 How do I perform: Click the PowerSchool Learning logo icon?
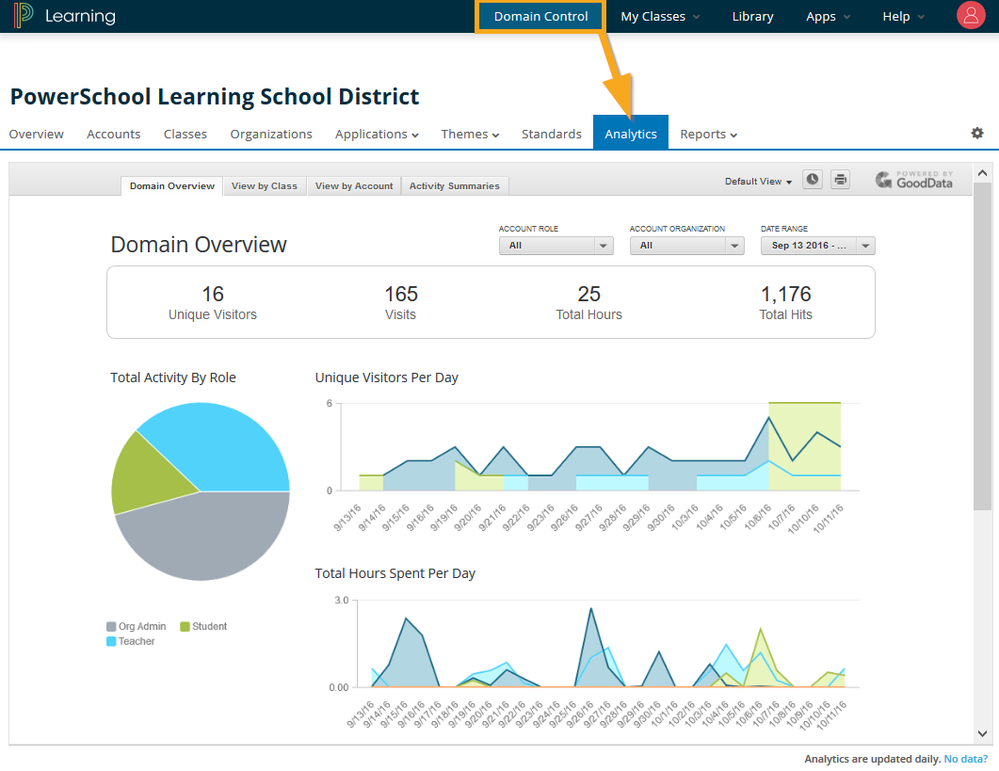(23, 15)
